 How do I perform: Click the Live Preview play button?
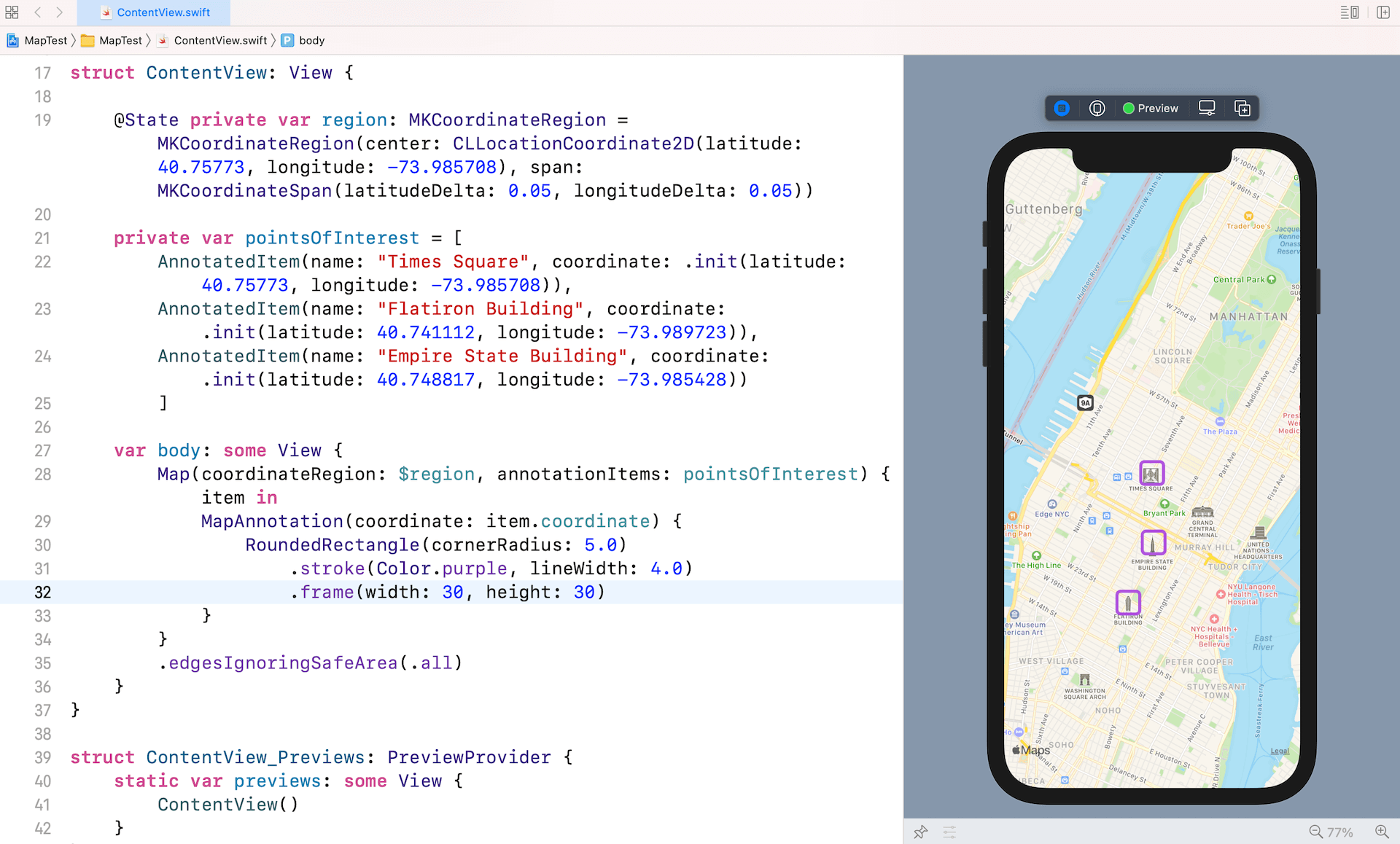(1062, 109)
